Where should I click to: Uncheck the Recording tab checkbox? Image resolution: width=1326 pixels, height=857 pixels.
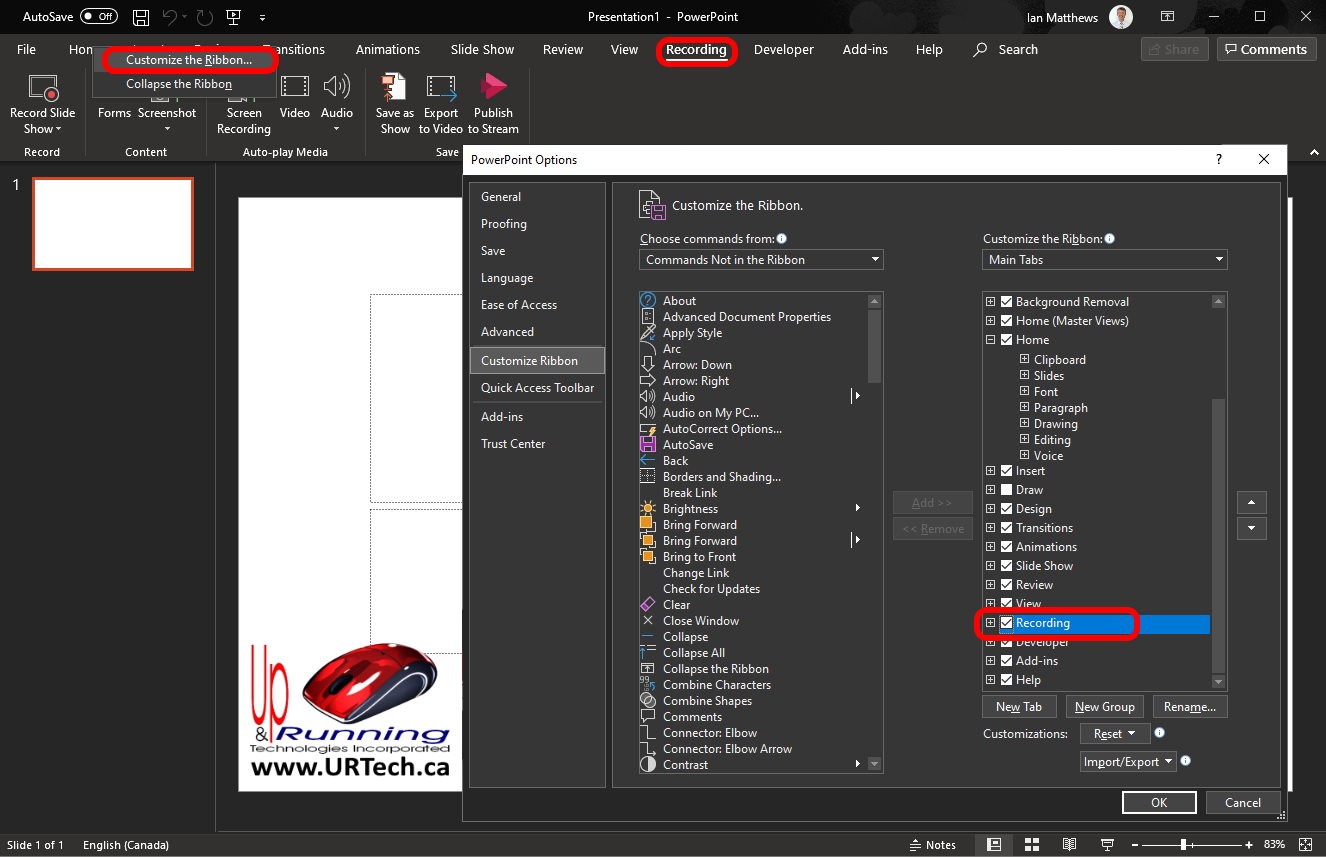coord(1007,623)
